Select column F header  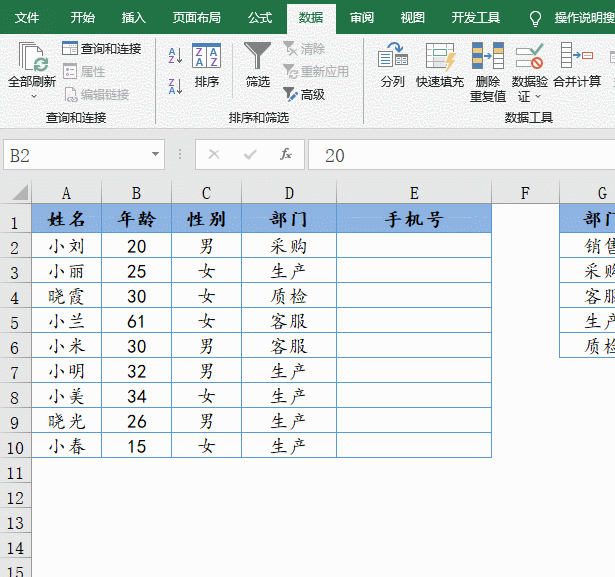pyautogui.click(x=525, y=193)
